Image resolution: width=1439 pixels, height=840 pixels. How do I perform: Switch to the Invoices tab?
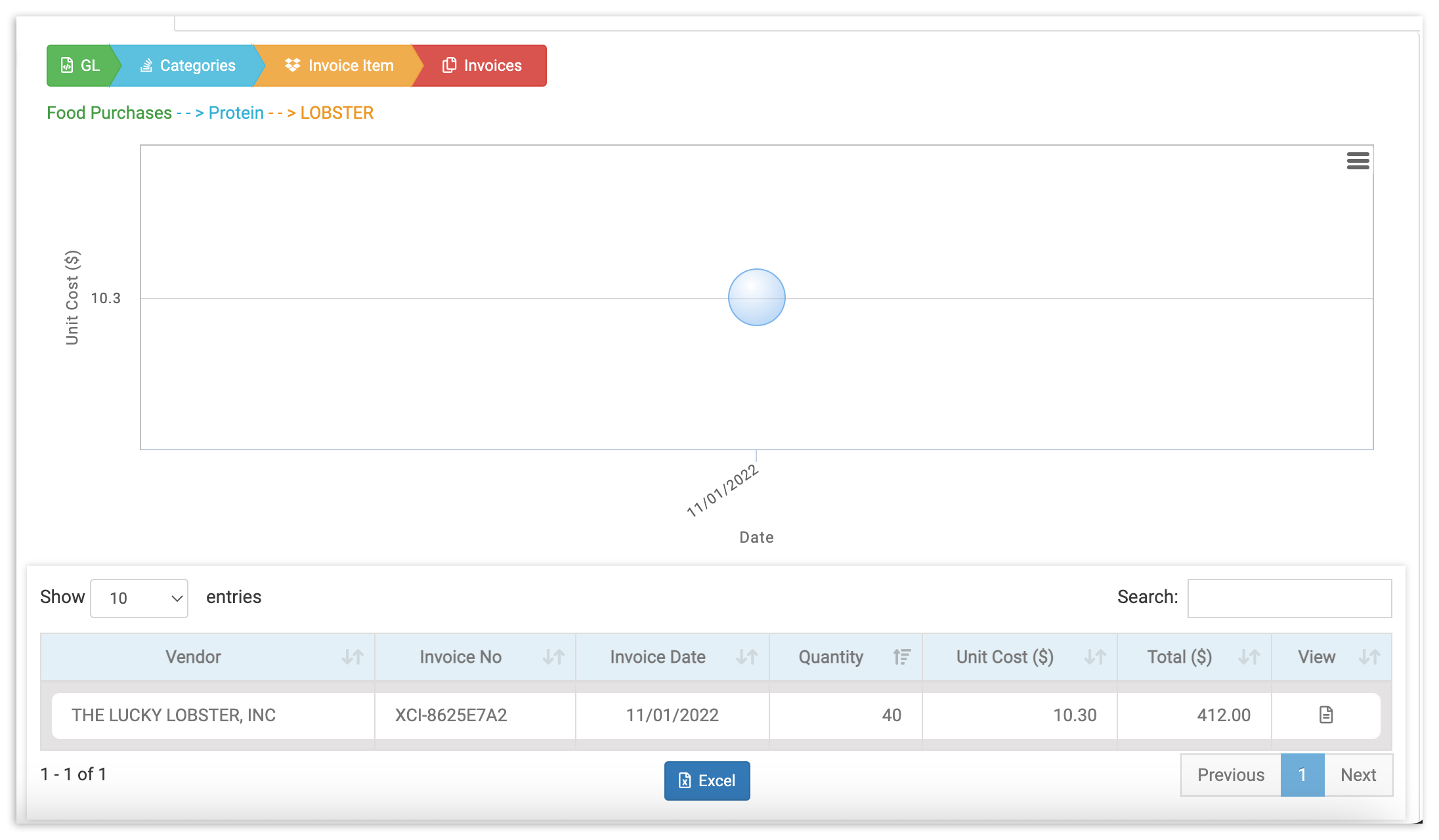click(x=492, y=65)
